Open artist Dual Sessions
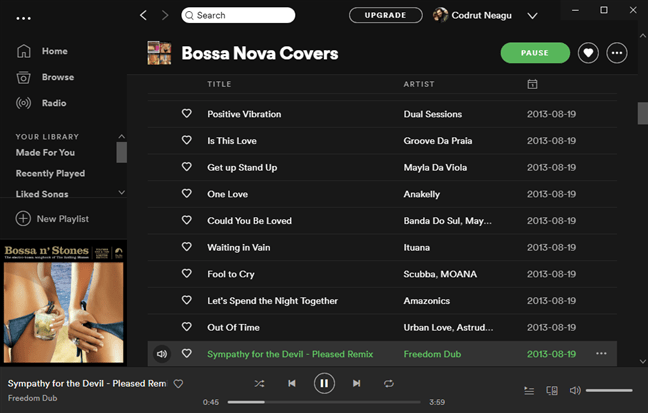648x413 pixels. tap(433, 114)
